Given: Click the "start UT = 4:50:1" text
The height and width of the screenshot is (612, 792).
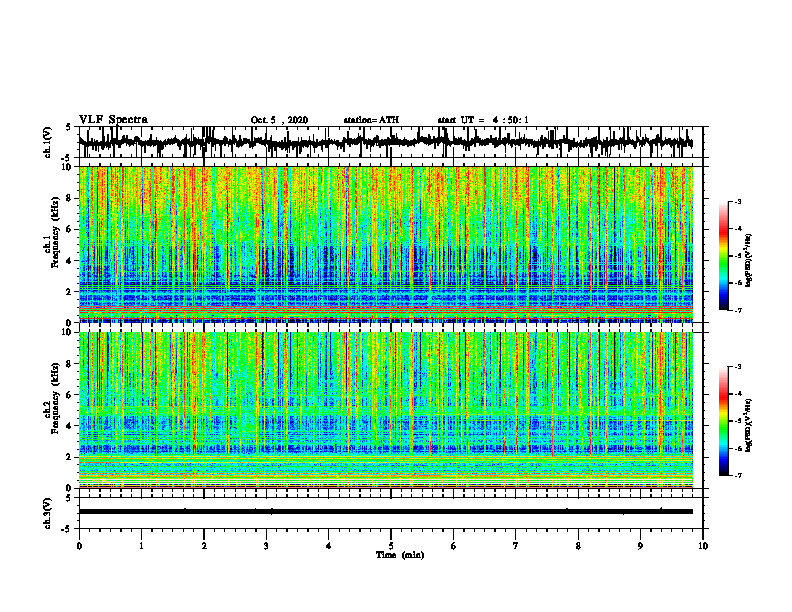Looking at the screenshot, I should pos(483,120).
